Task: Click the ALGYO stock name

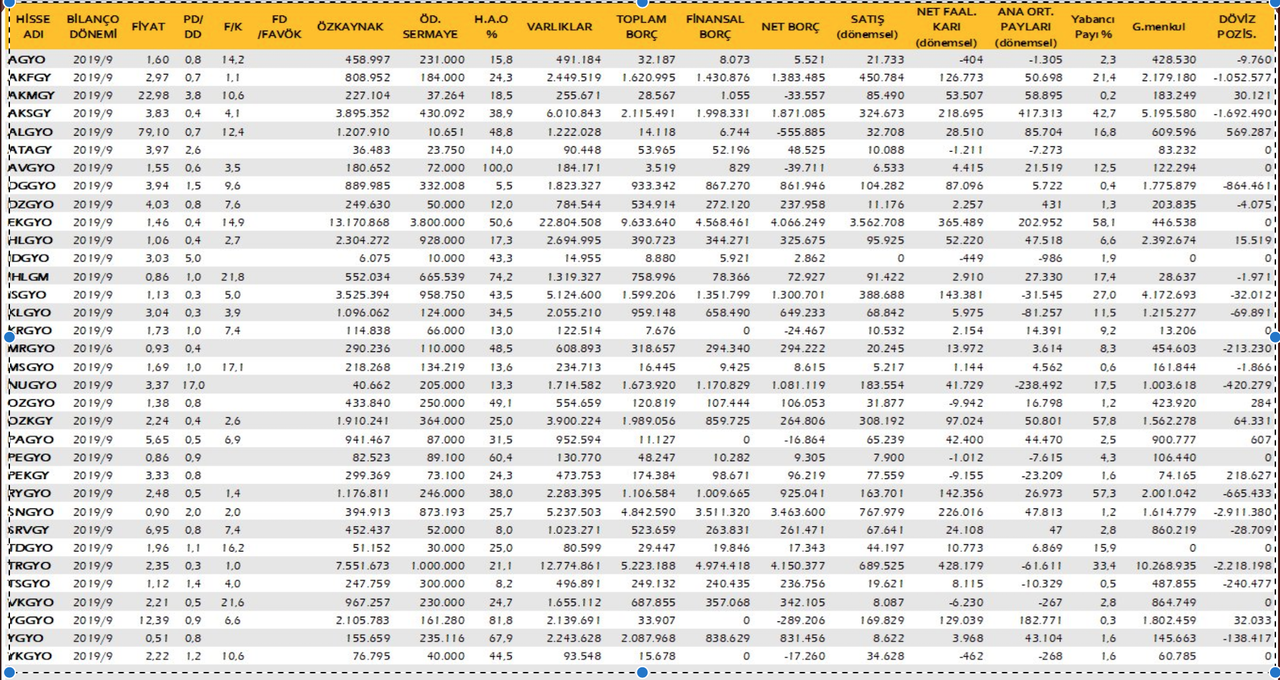Action: coord(30,132)
